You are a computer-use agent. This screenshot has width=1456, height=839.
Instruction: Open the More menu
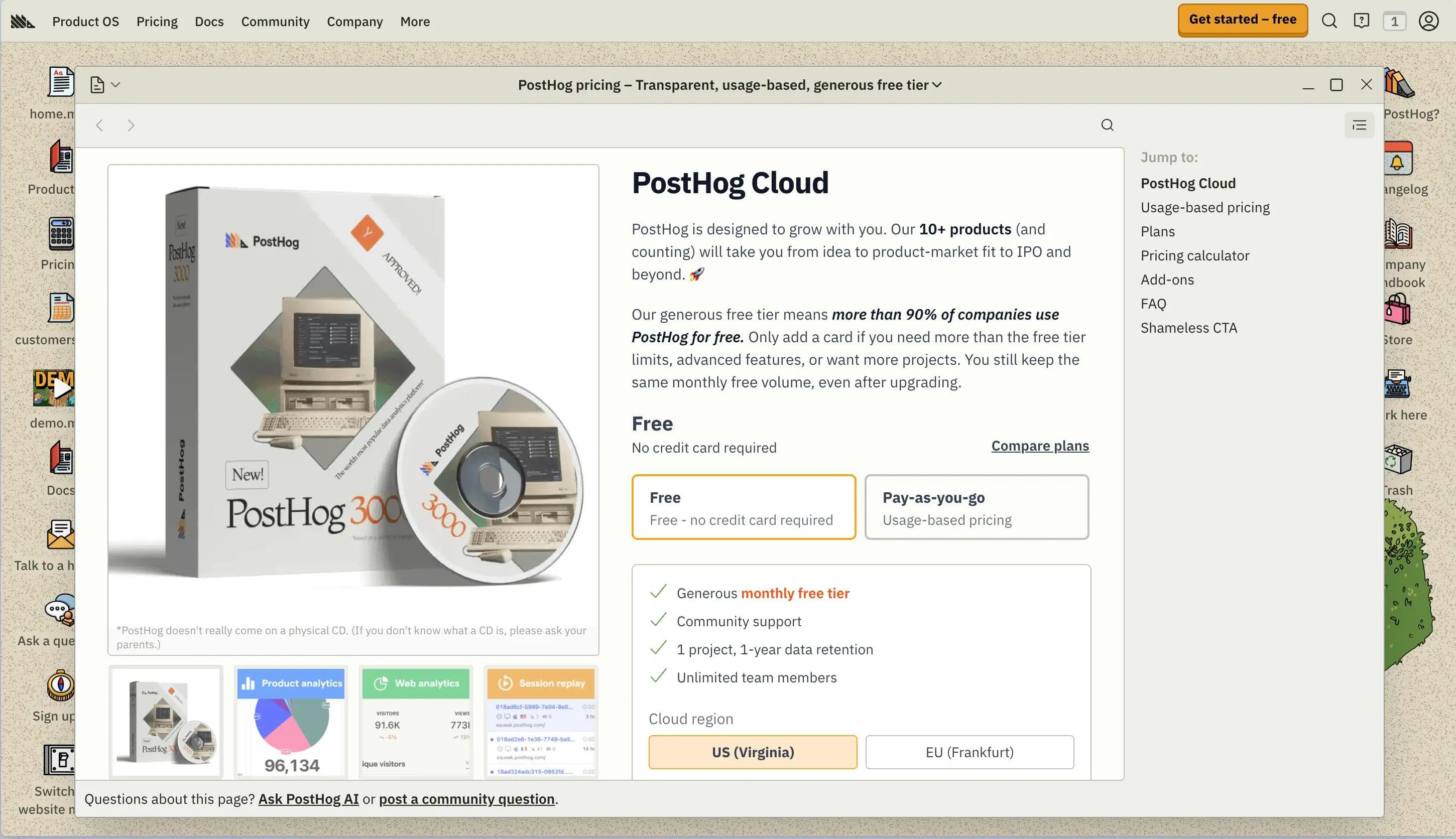point(415,21)
